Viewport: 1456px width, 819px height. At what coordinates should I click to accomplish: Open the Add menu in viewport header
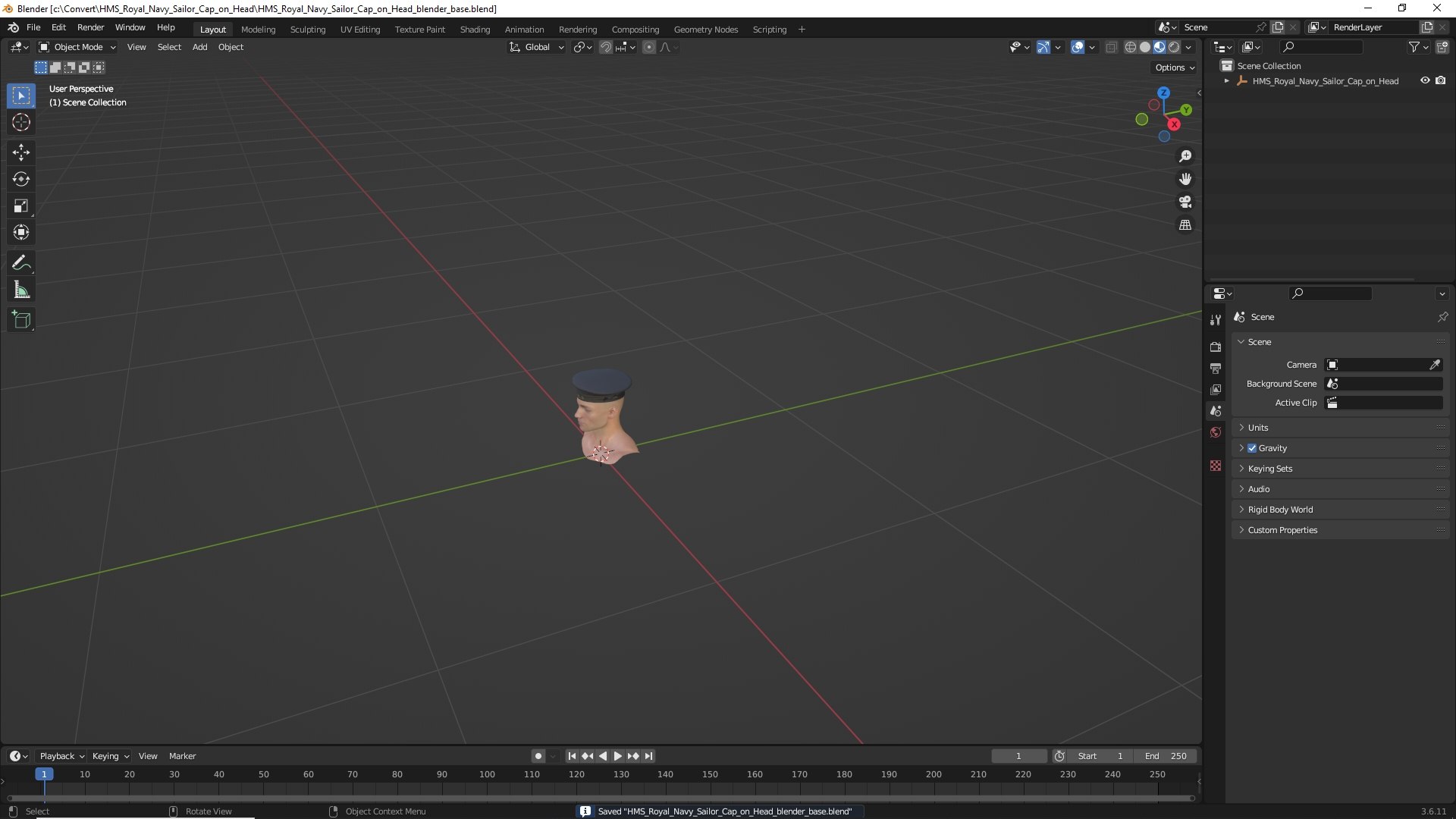tap(199, 47)
